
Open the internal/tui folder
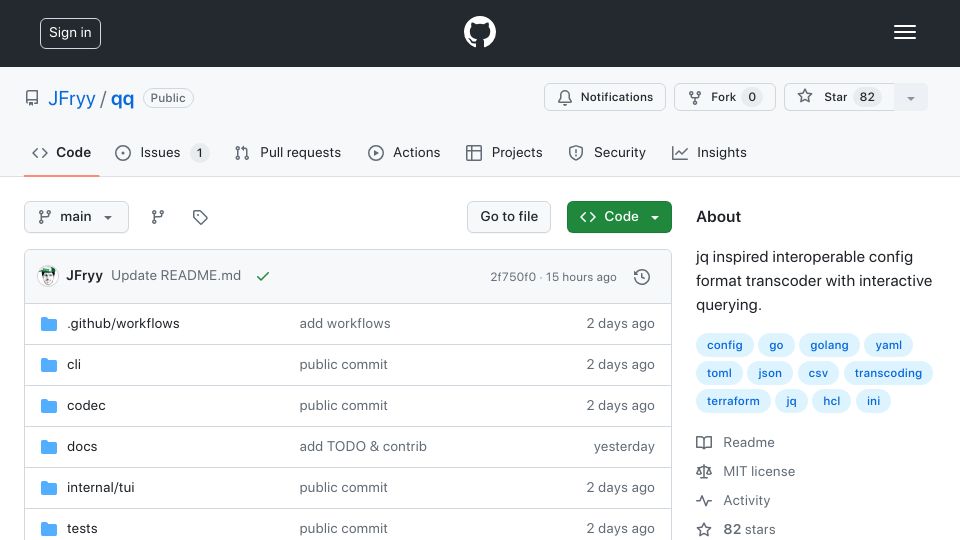[x=100, y=487]
